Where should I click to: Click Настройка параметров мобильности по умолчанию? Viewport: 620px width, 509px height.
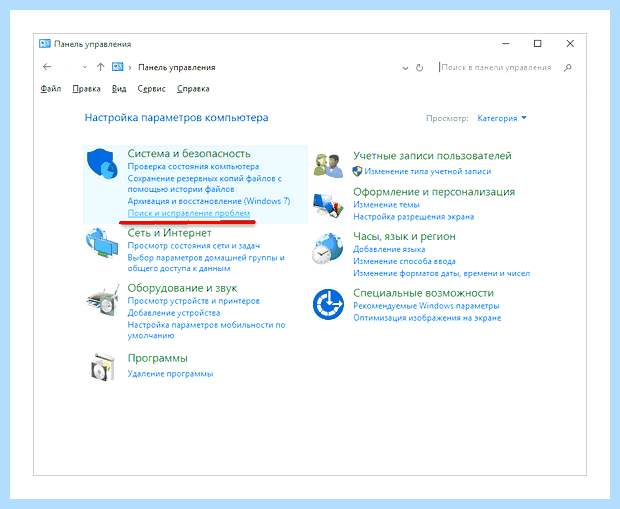coord(206,330)
